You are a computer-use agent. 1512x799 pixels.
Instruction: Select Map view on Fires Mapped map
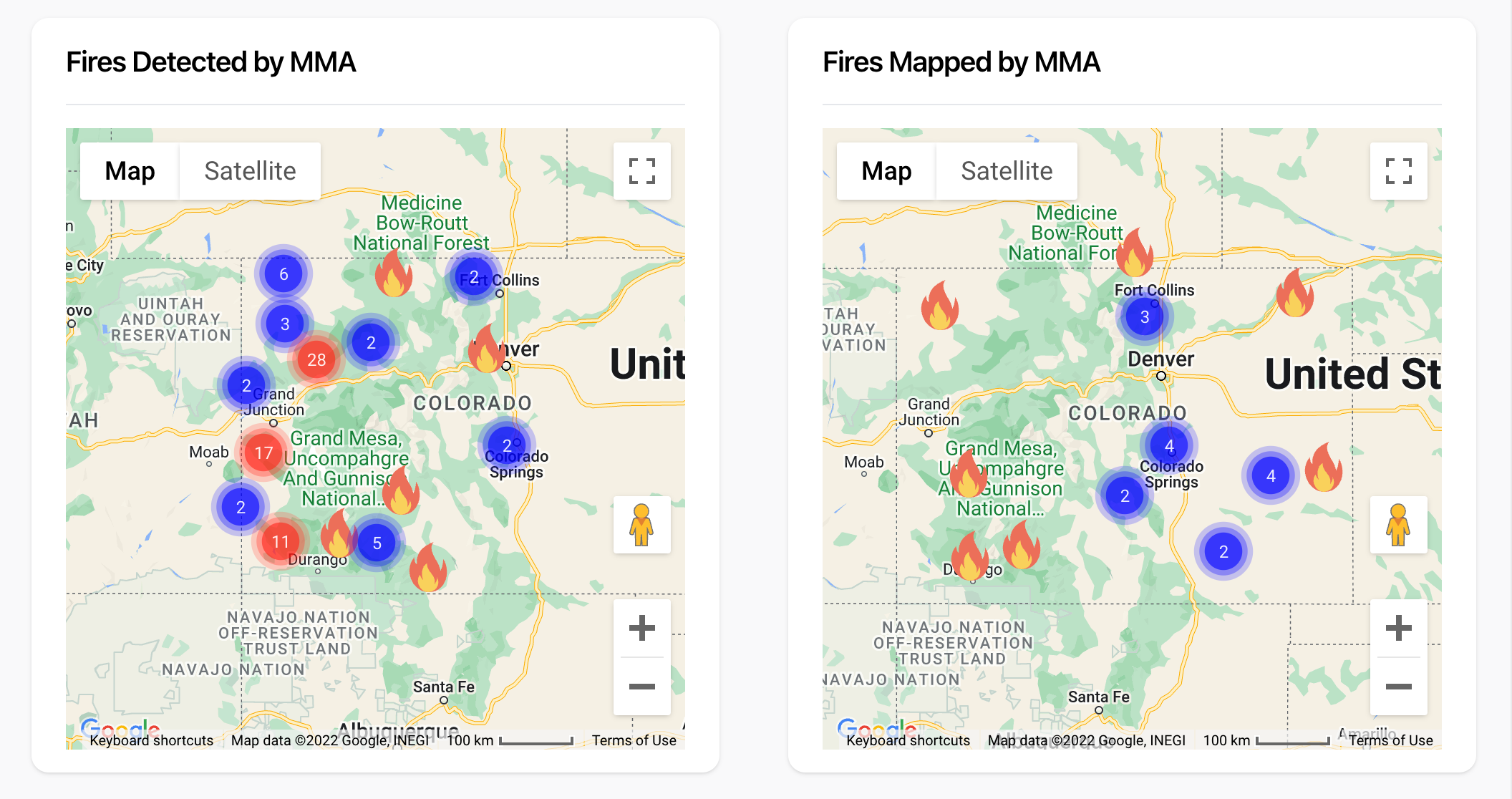pos(886,171)
